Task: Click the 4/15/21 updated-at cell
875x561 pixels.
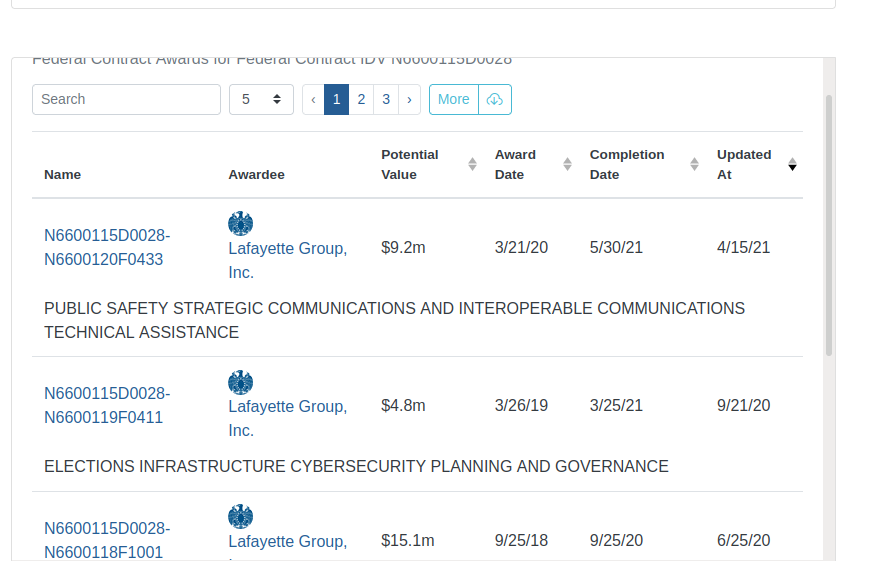Action: click(743, 247)
